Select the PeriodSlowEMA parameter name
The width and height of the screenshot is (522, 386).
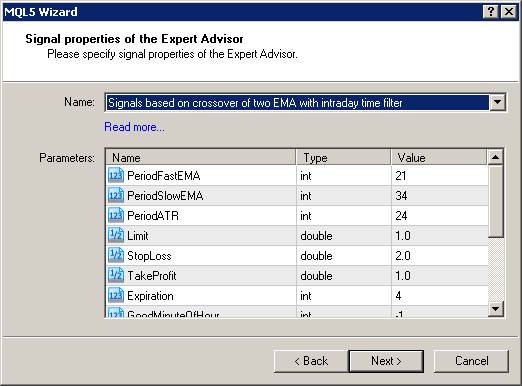tap(165, 196)
